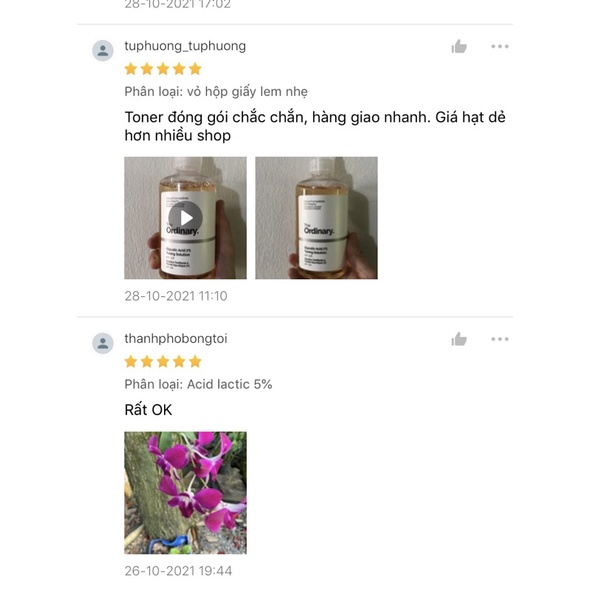Open the purple orchid review photo
Viewport: 591px width, 591px height.
tap(185, 493)
